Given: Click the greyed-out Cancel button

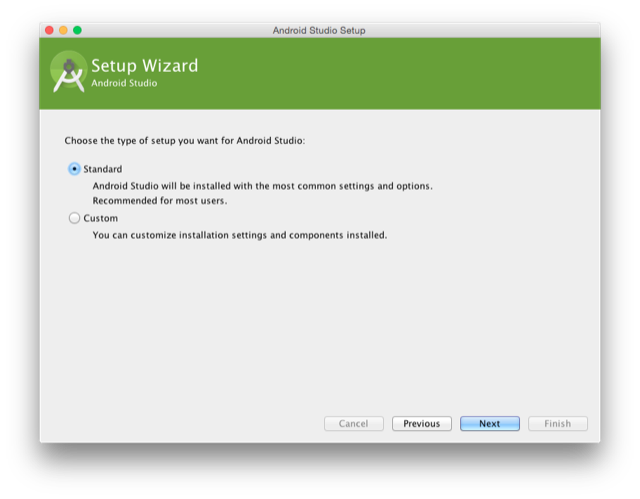Looking at the screenshot, I should pyautogui.click(x=353, y=423).
